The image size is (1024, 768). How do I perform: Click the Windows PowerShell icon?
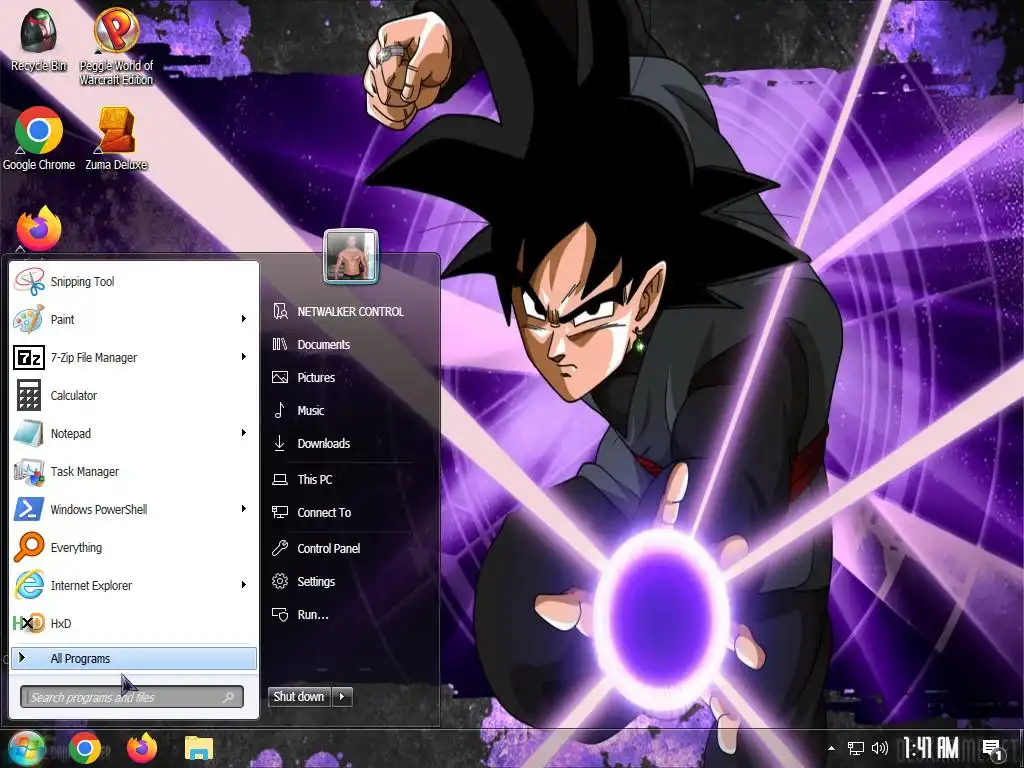click(29, 509)
